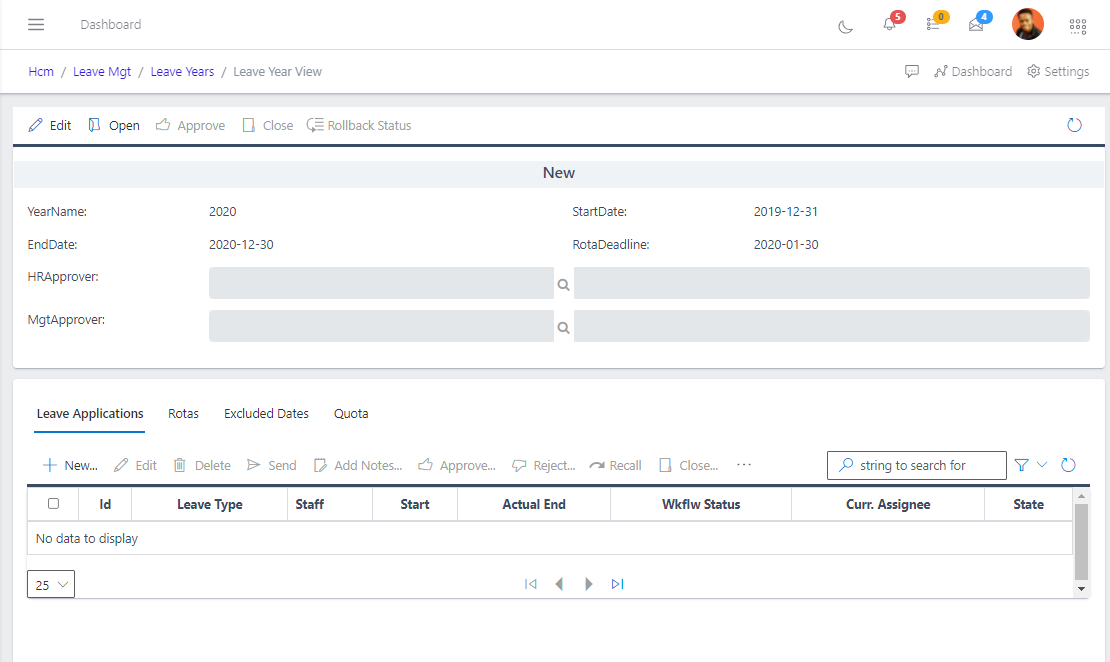The width and height of the screenshot is (1110, 662).
Task: Navigate to Leave Years via breadcrumb
Action: pyautogui.click(x=182, y=71)
